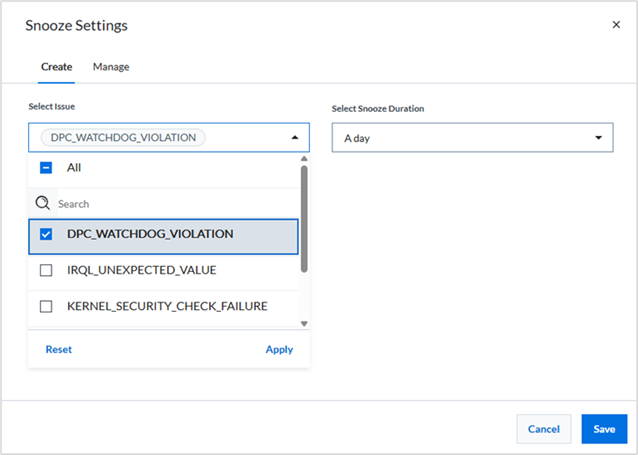The image size is (638, 455).
Task: Collapse the Select Issue dropdown arrow
Action: pyautogui.click(x=295, y=138)
